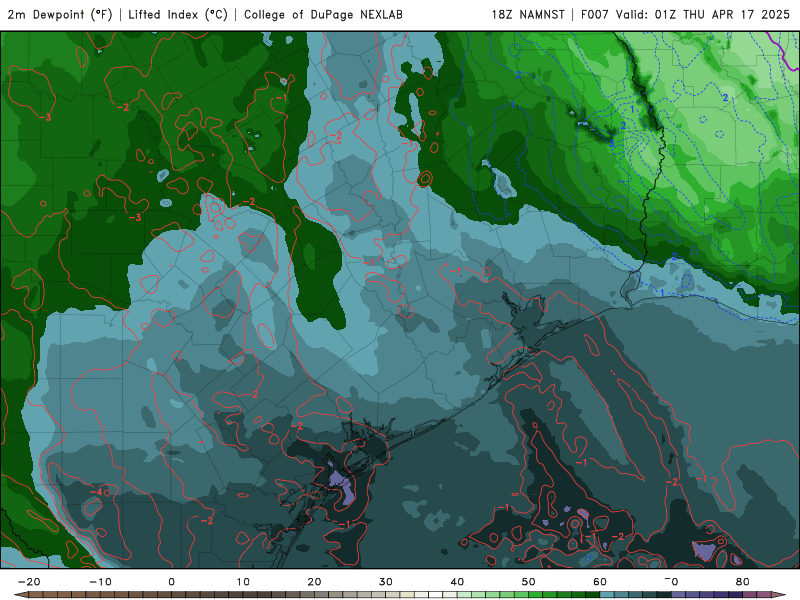The height and width of the screenshot is (600, 800).
Task: Click the -20 label on the color scale
Action: tap(29, 582)
